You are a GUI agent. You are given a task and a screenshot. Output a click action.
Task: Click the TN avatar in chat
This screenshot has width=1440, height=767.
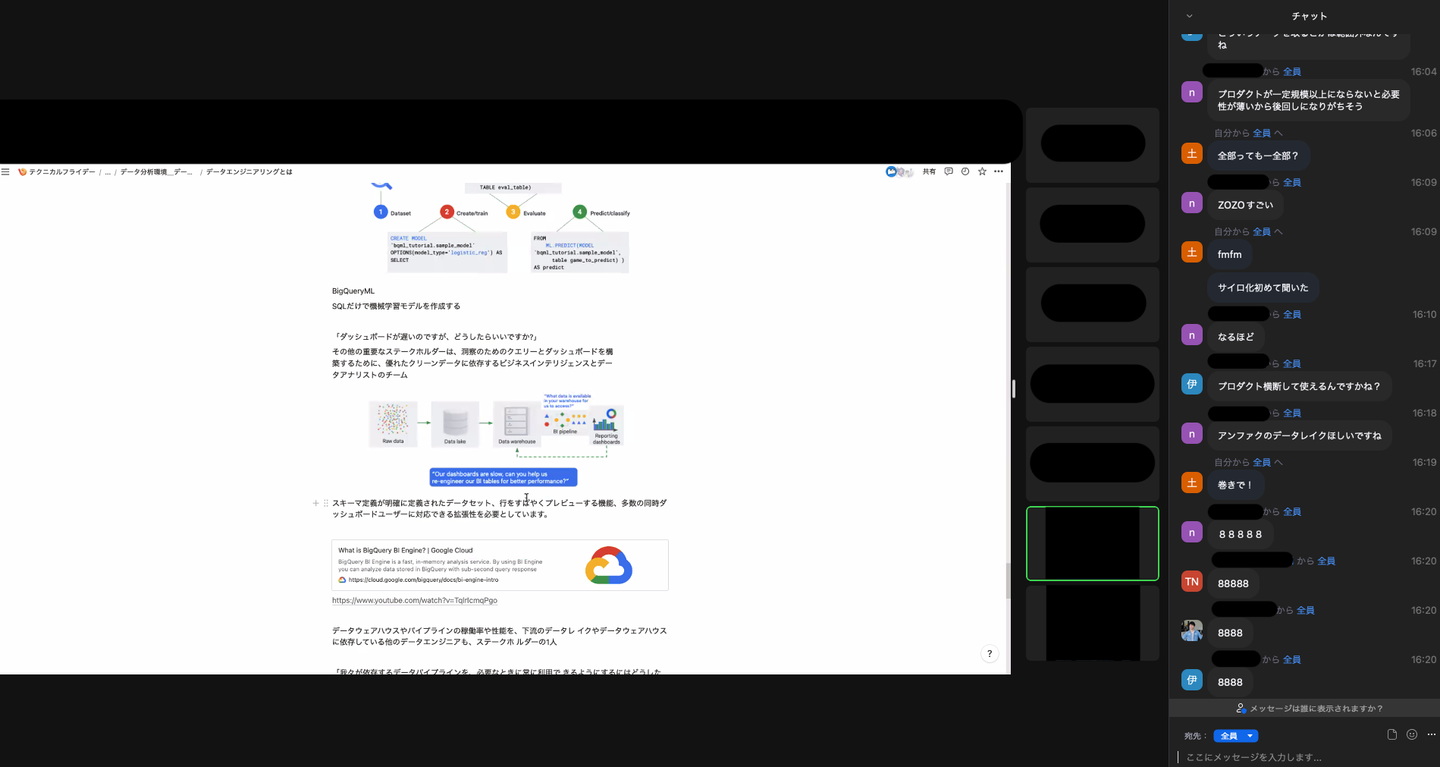[x=1191, y=581]
